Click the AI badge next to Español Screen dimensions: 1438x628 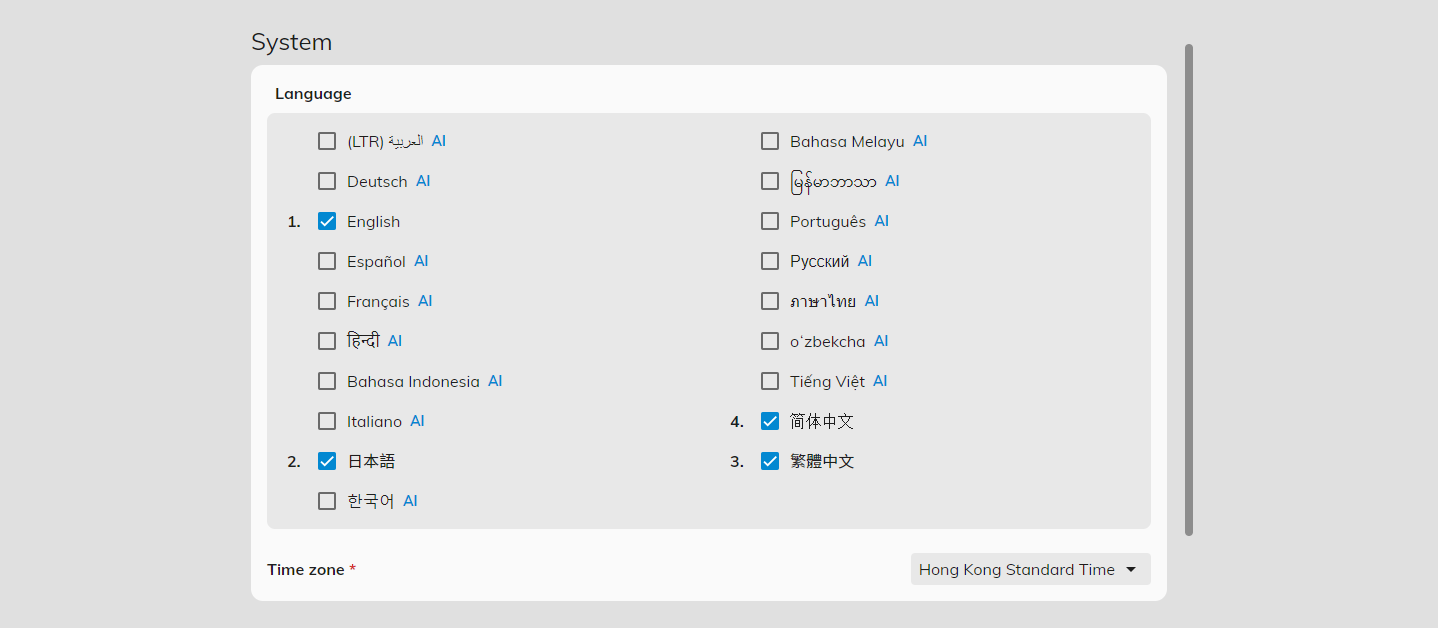[421, 261]
